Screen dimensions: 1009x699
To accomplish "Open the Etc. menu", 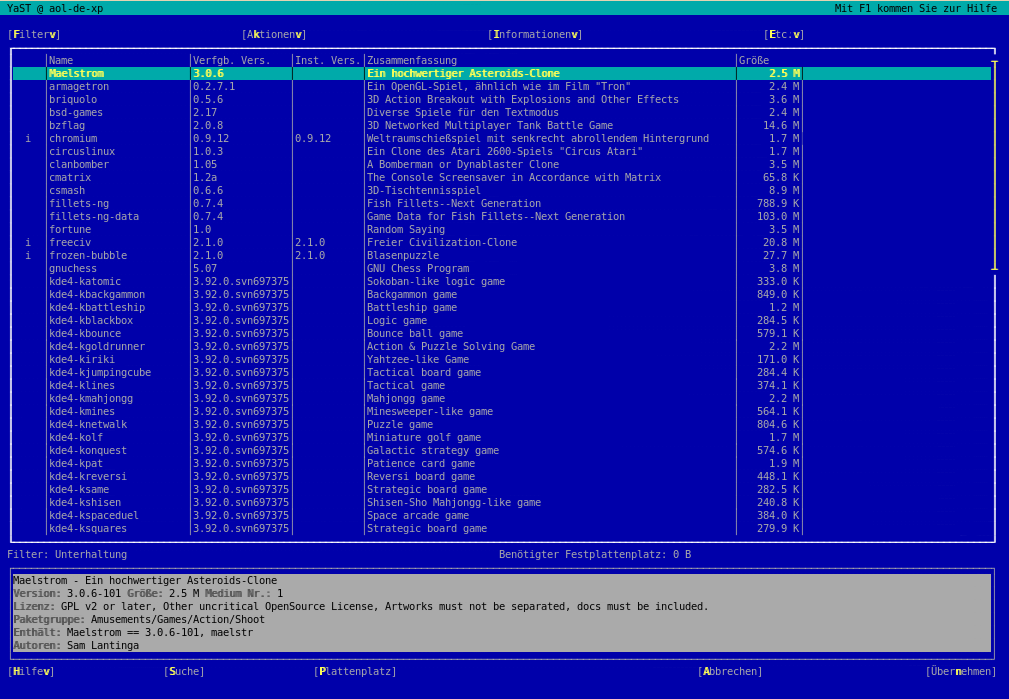I will click(783, 35).
